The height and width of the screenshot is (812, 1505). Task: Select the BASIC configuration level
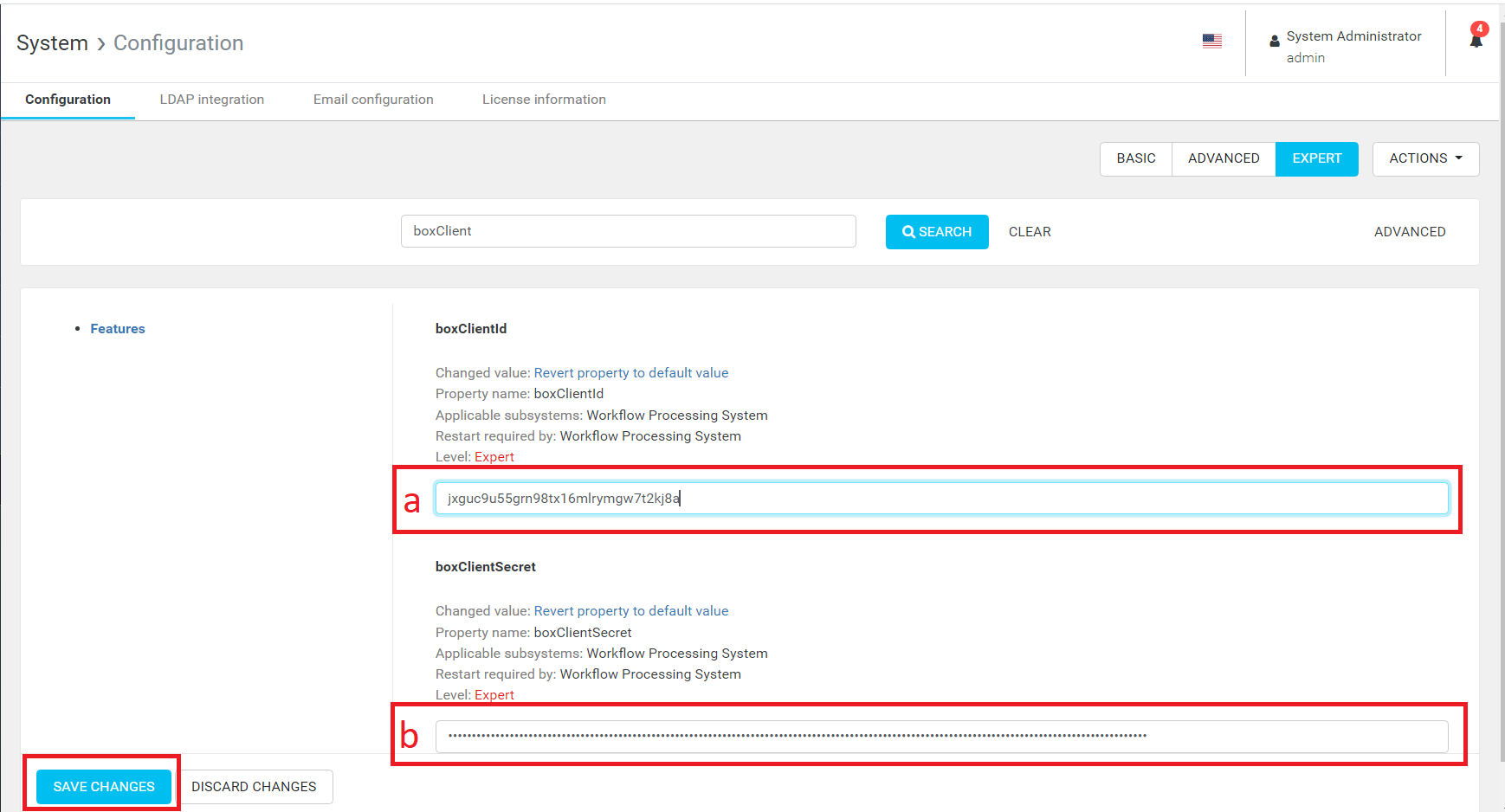(1135, 158)
